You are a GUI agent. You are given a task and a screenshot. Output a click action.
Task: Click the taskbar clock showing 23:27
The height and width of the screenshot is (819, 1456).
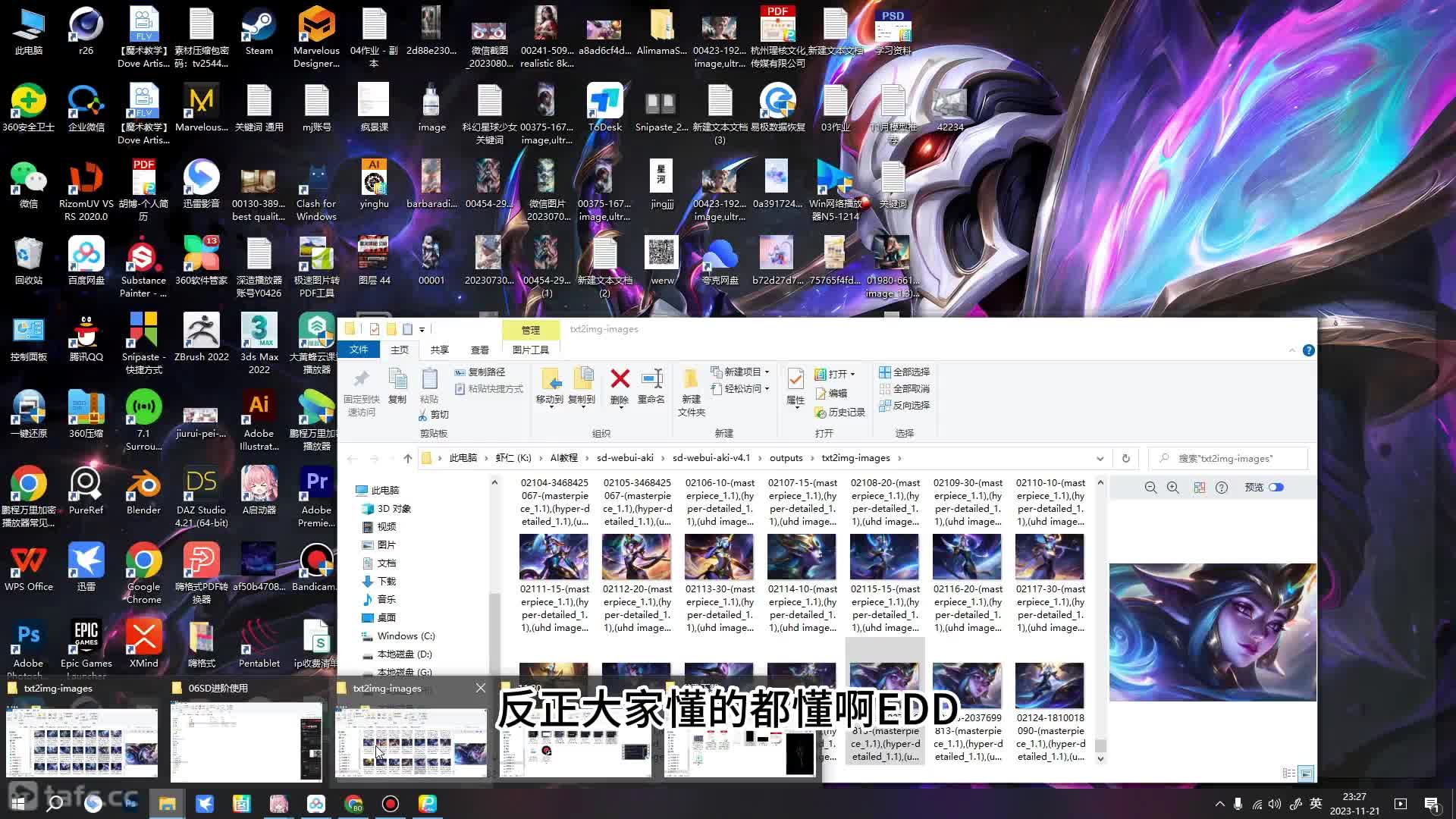(1354, 803)
